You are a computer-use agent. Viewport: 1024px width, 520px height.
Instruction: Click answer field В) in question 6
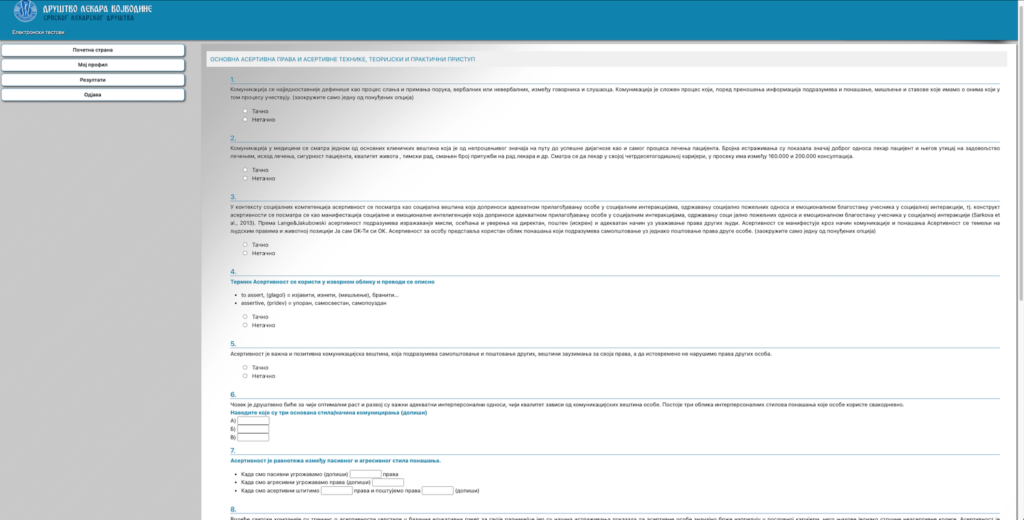253,438
